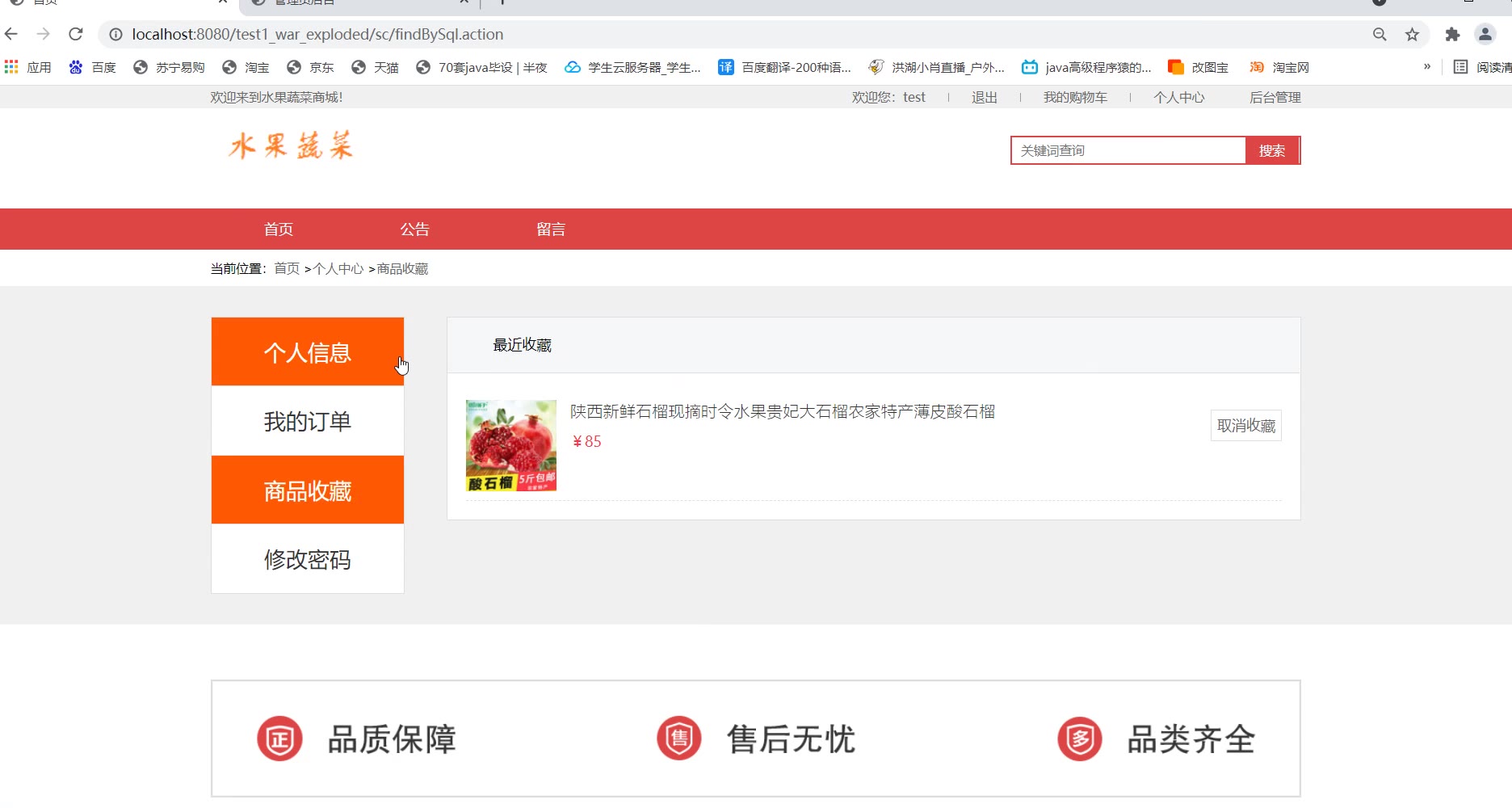Click the 欢迎您: test username text
The height and width of the screenshot is (808, 1512).
point(888,98)
